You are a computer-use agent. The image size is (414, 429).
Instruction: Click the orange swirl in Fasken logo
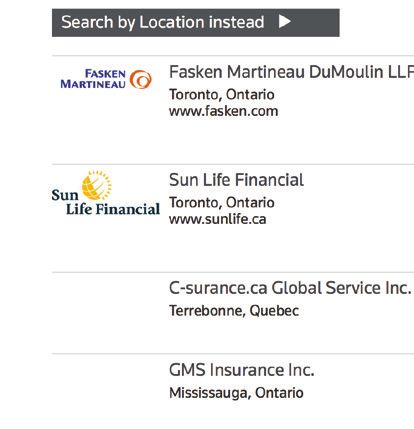(140, 79)
